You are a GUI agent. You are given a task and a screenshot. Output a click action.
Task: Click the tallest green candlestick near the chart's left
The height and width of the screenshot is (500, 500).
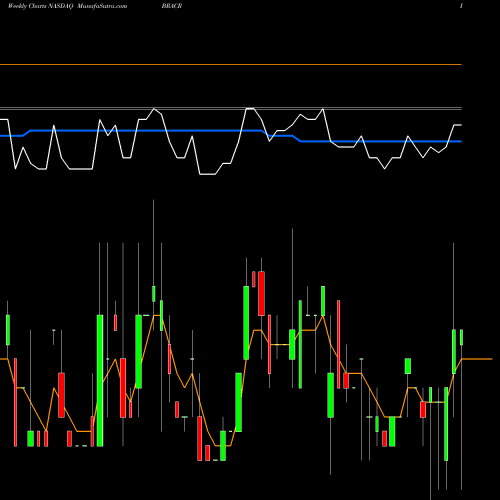(x=100, y=380)
